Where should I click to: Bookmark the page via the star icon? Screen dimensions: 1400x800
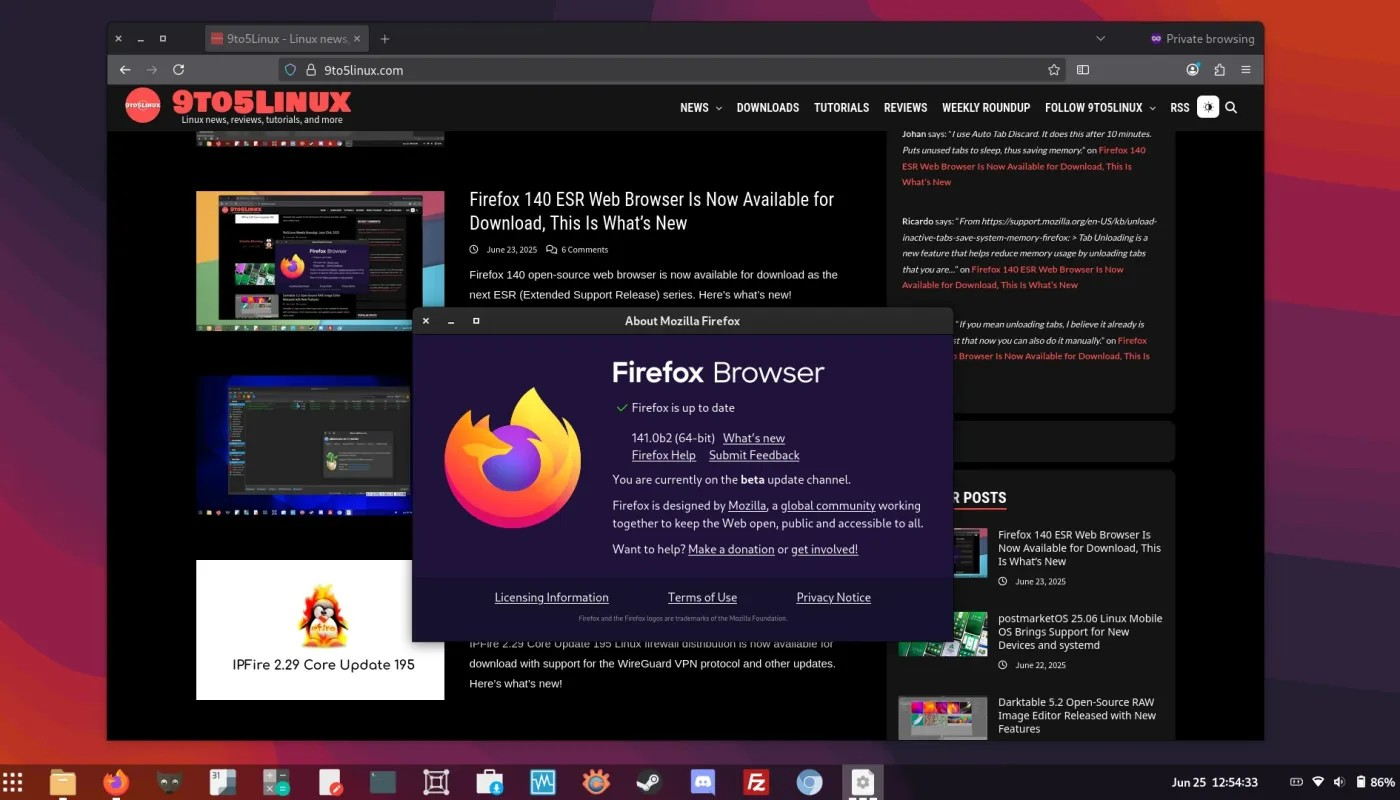[1054, 70]
